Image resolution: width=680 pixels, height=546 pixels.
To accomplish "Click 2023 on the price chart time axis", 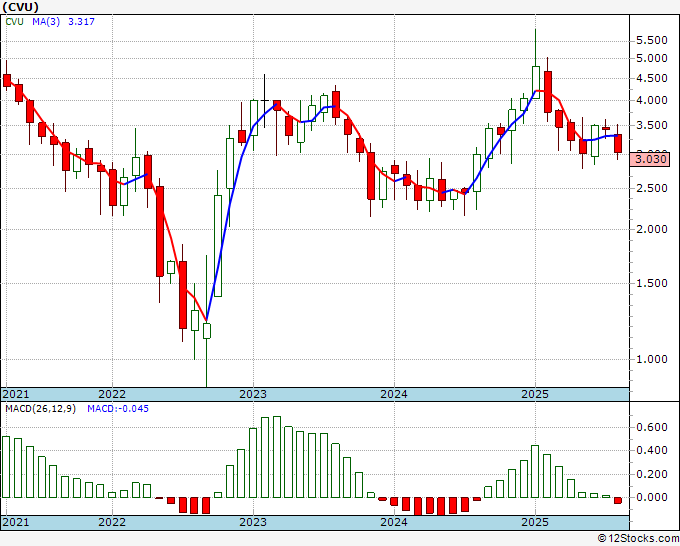I will (x=253, y=394).
